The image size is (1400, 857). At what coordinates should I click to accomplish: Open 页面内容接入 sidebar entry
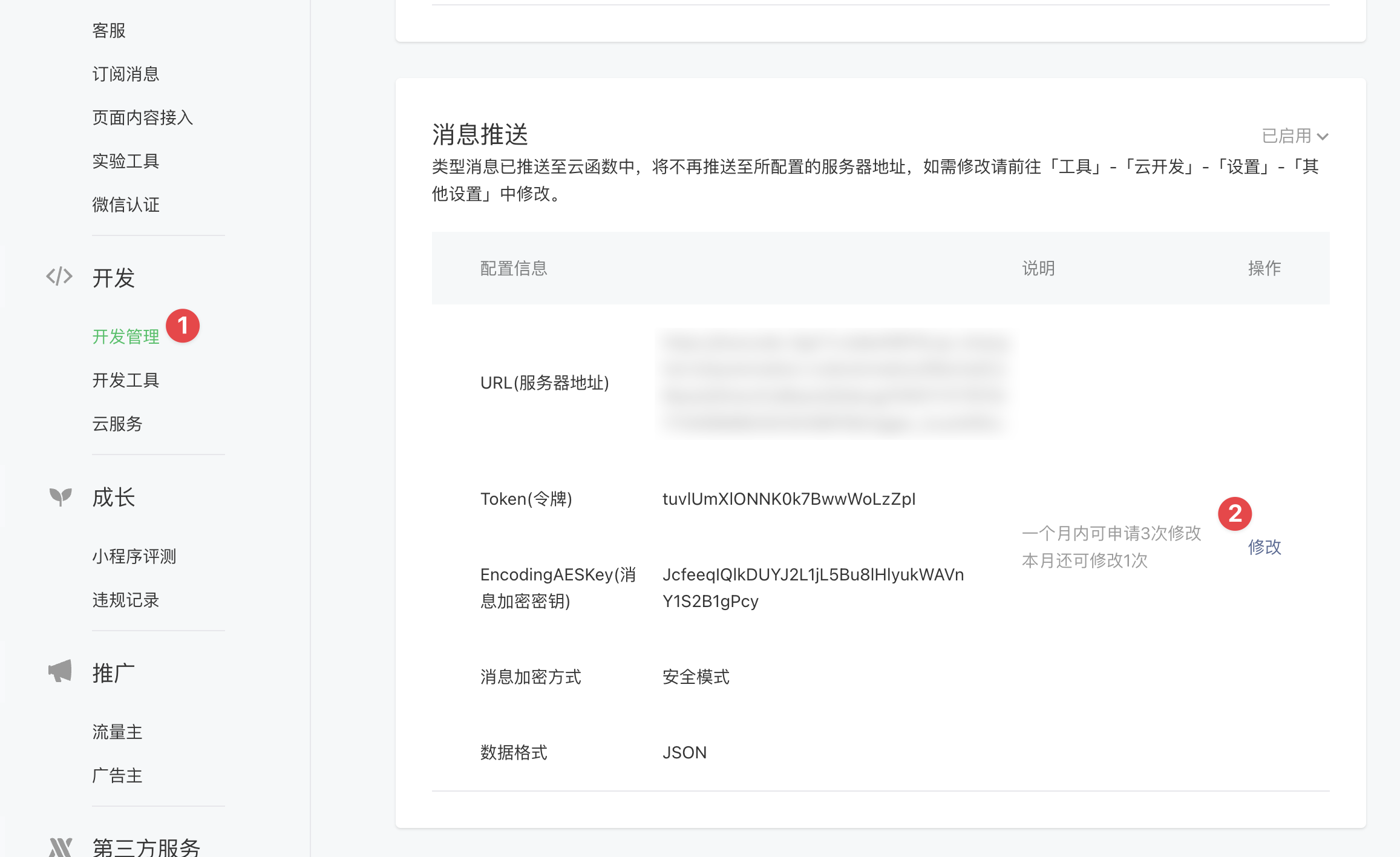[143, 117]
